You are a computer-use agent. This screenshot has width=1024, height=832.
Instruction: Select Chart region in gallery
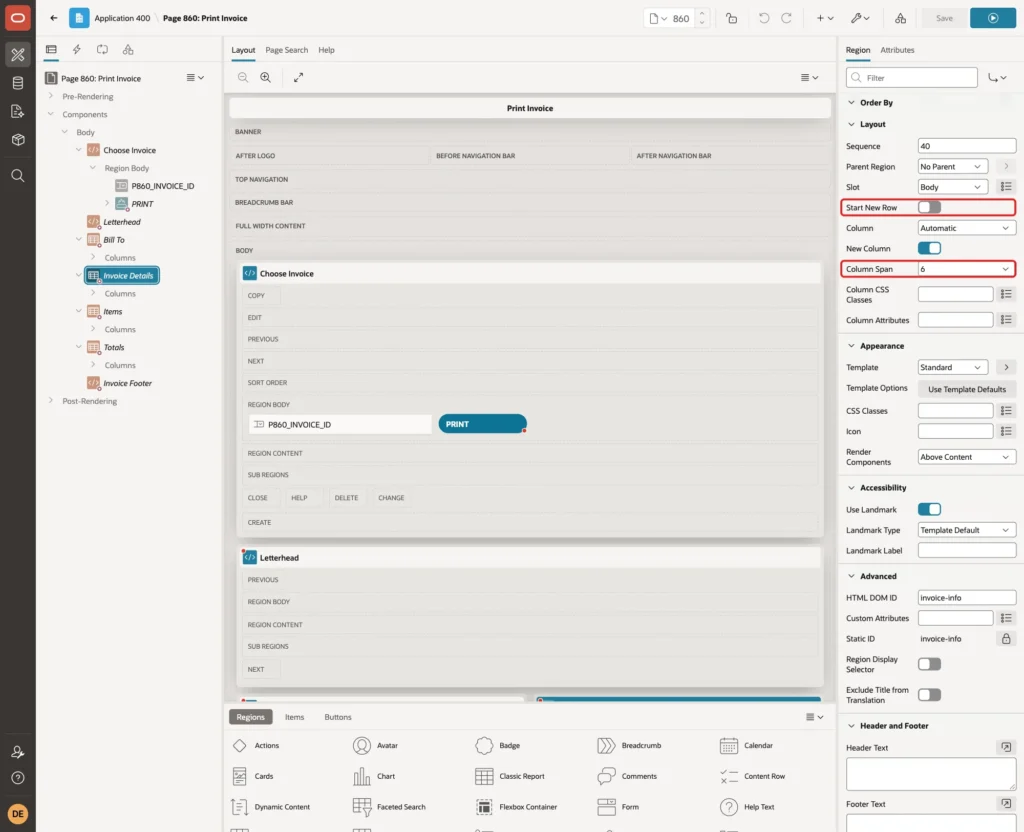click(374, 776)
